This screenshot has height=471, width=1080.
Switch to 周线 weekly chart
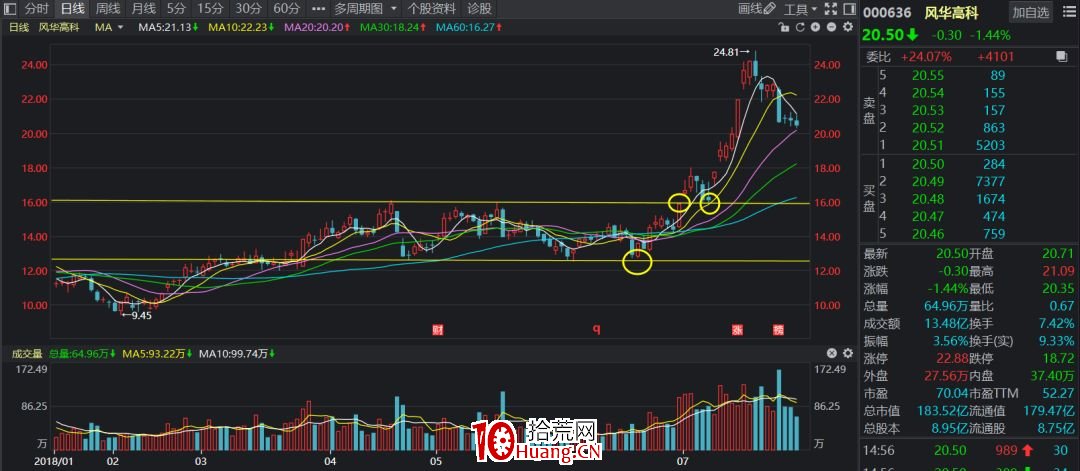[108, 9]
